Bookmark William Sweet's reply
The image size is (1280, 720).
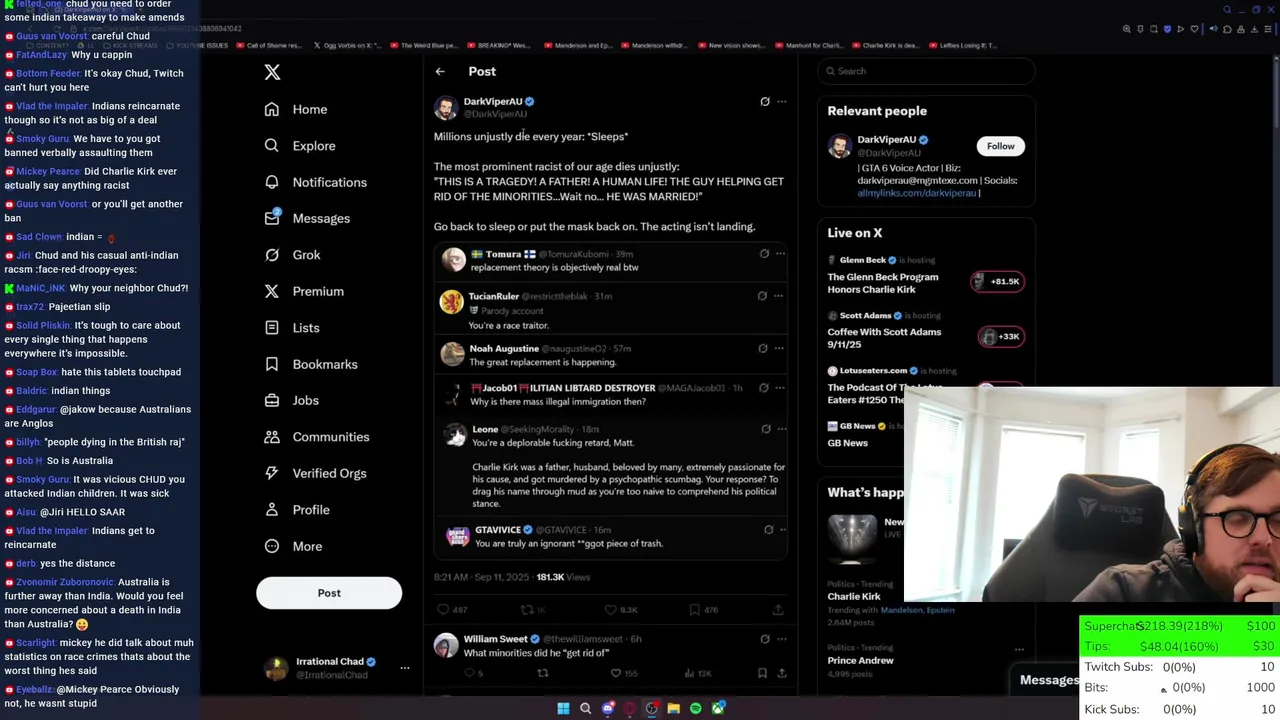point(762,673)
